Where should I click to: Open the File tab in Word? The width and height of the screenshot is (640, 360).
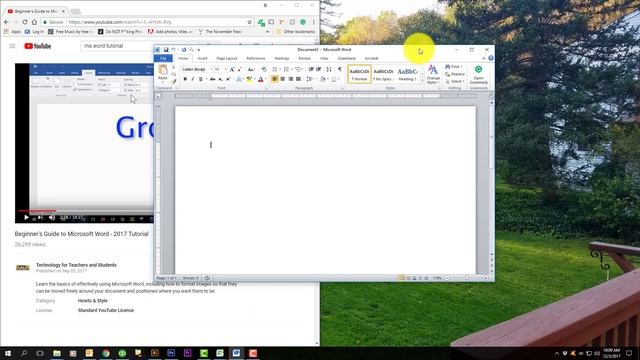(163, 58)
